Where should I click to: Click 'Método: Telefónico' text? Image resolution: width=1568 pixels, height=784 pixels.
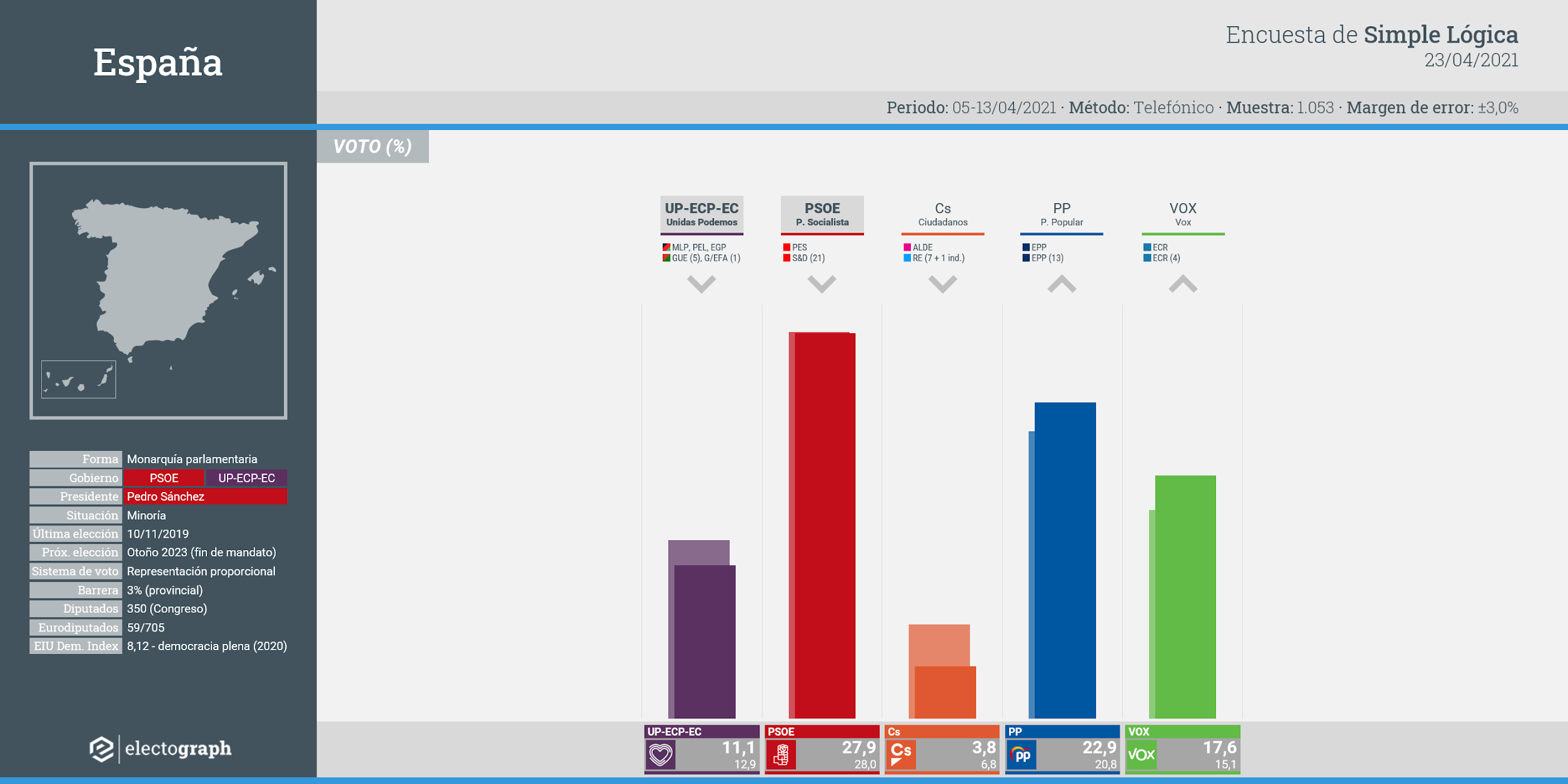(1141, 108)
